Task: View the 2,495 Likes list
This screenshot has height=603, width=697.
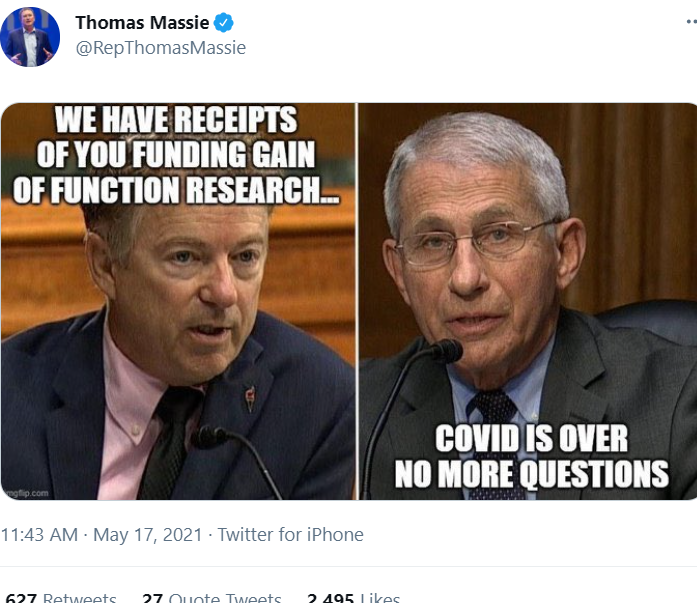Action: [353, 598]
